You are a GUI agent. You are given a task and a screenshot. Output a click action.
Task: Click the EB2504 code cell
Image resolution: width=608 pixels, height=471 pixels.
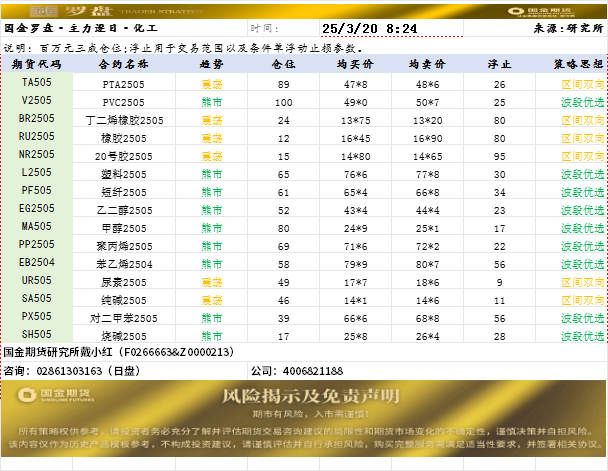(x=37, y=262)
